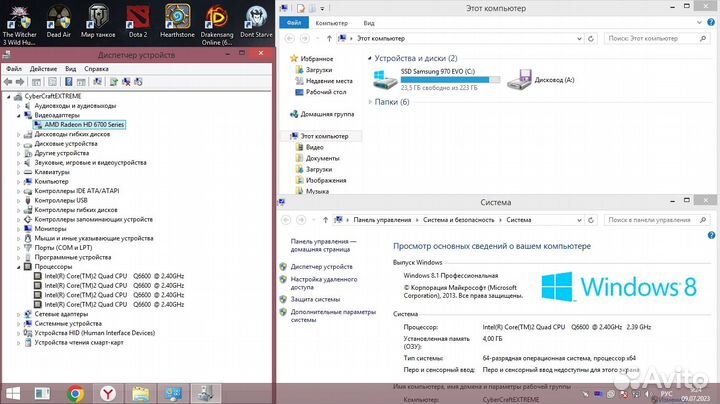Collapse the CyberCraftEXTREME root node
Viewport: 720px width, 404px height.
pyautogui.click(x=9, y=96)
